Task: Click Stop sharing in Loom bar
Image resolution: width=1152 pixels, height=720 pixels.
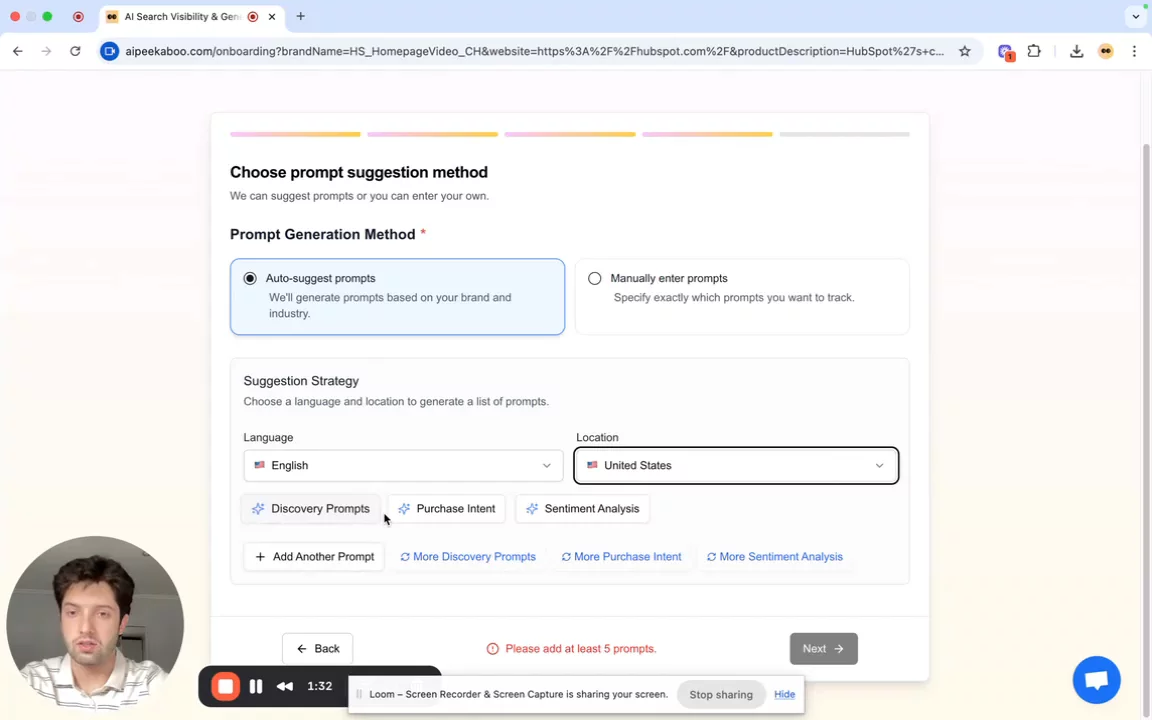Action: tap(721, 694)
